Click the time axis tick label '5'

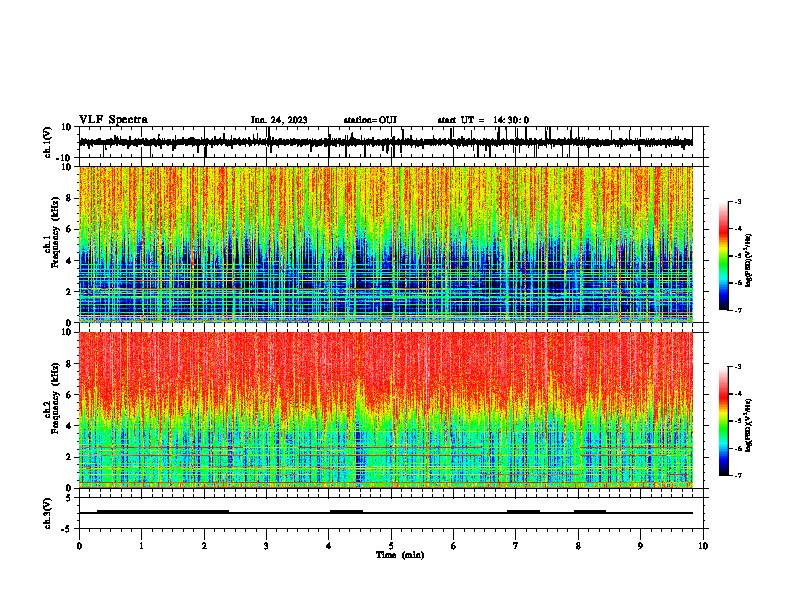pos(391,546)
